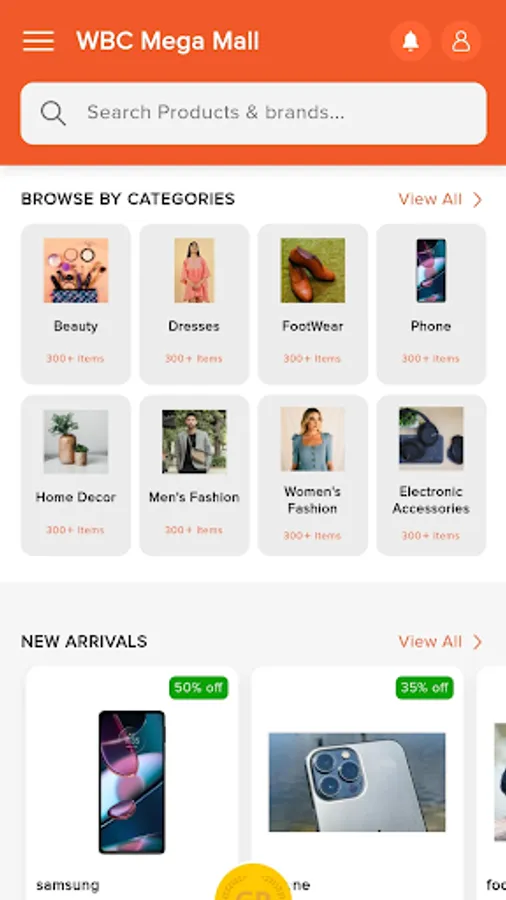Open the user profile icon
Viewport: 506px width, 900px height.
tap(461, 41)
